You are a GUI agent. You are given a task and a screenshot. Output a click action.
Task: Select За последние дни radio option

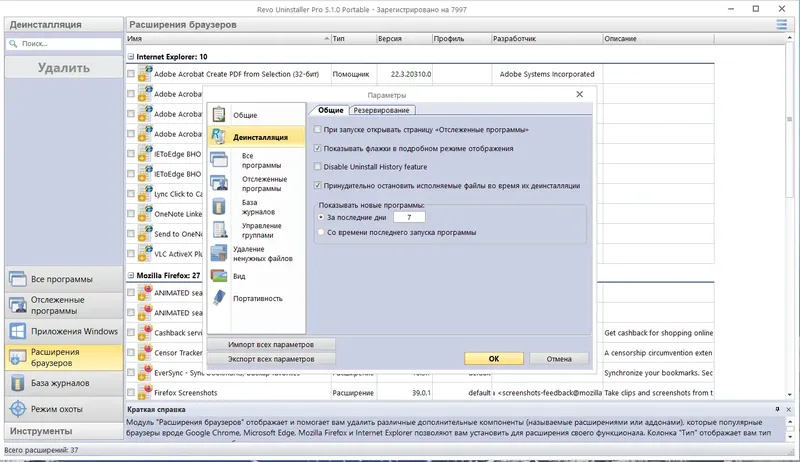click(x=321, y=217)
